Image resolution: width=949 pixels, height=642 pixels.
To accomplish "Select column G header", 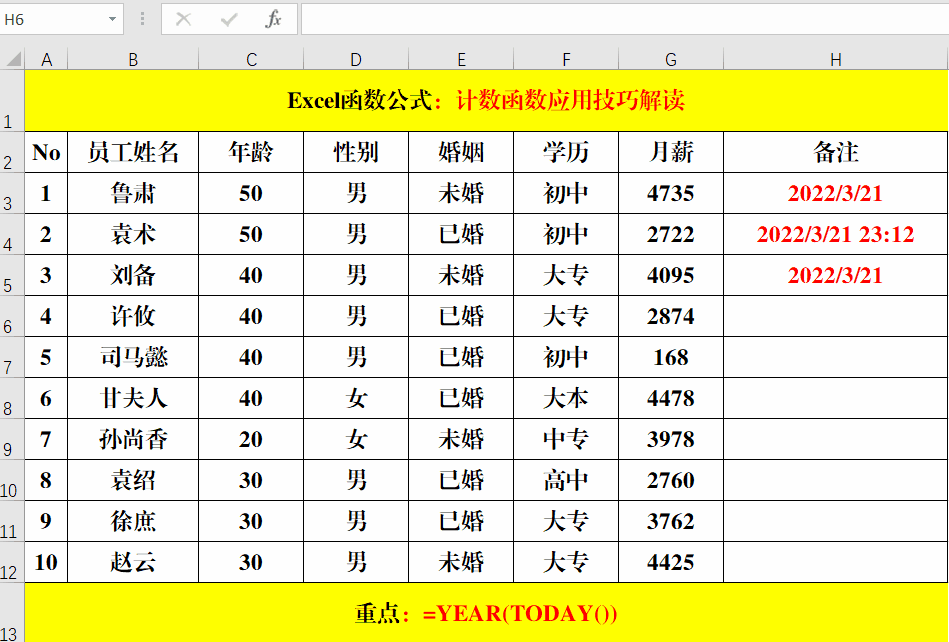I will [x=671, y=59].
